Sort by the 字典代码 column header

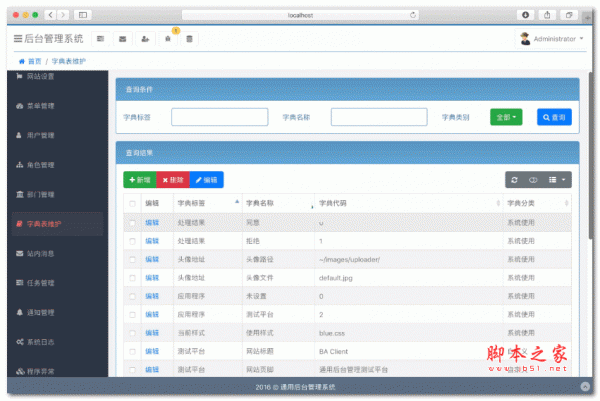click(409, 203)
